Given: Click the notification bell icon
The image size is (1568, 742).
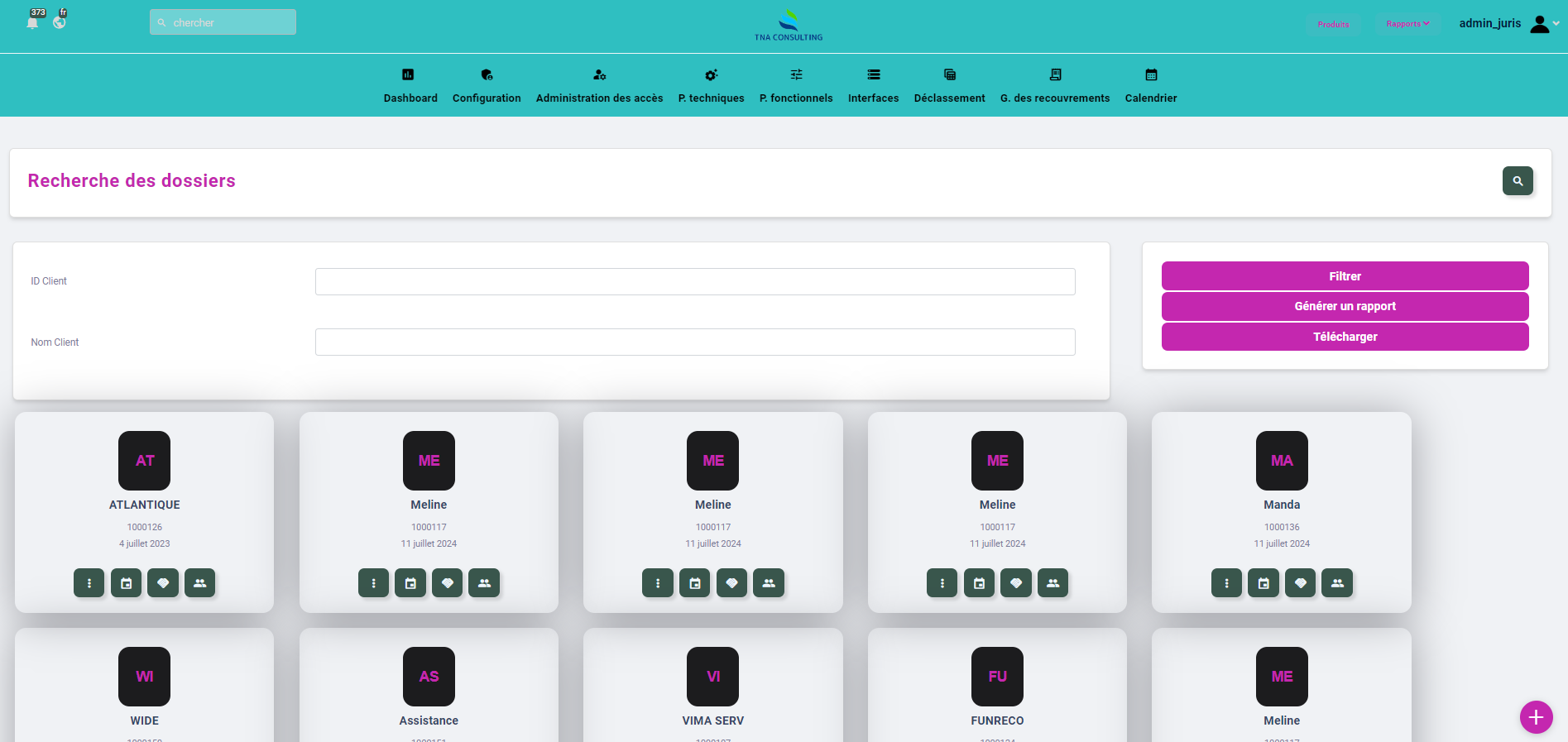Looking at the screenshot, I should point(32,22).
